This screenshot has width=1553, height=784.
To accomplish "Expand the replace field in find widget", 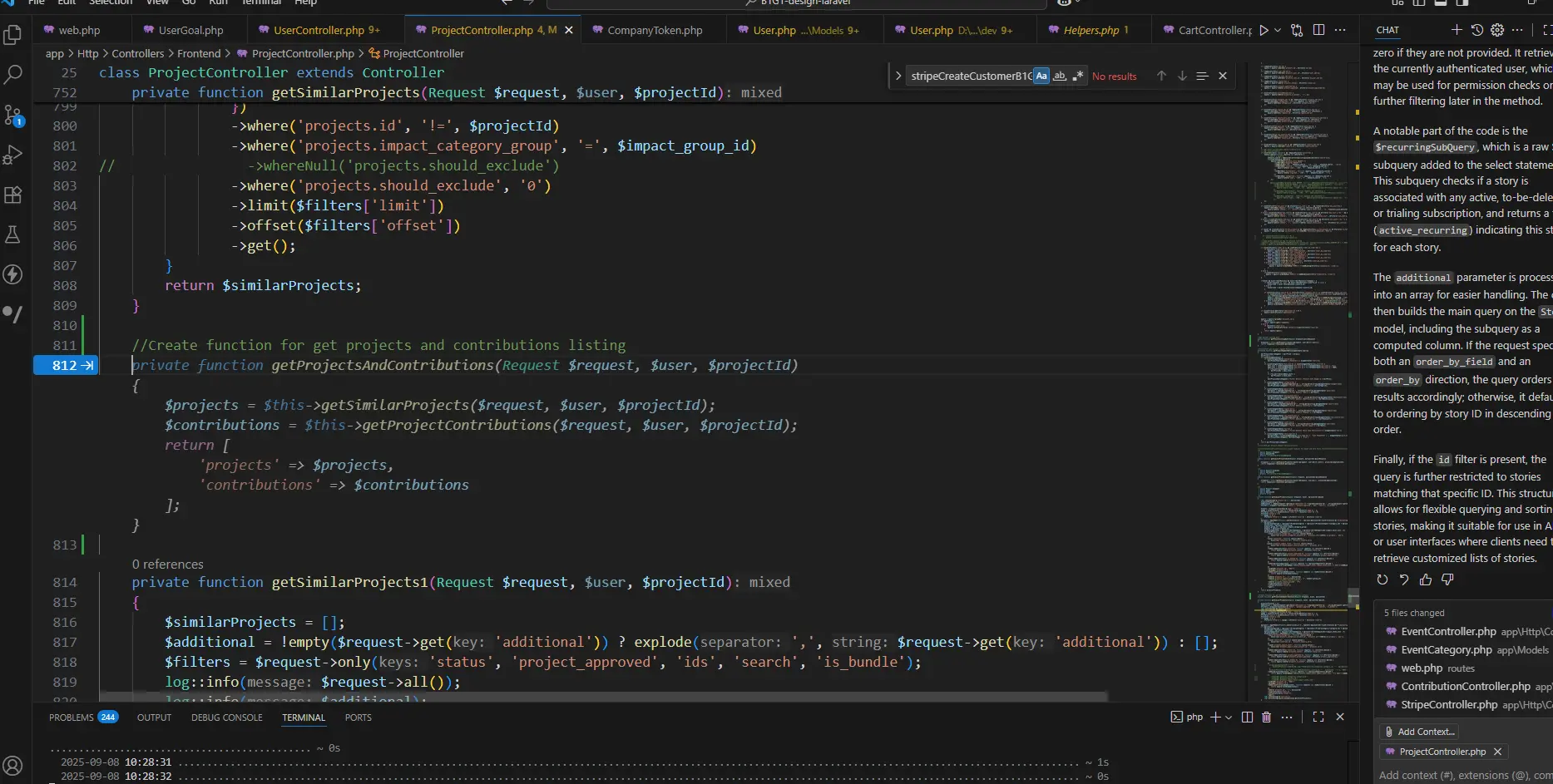I will 898,76.
